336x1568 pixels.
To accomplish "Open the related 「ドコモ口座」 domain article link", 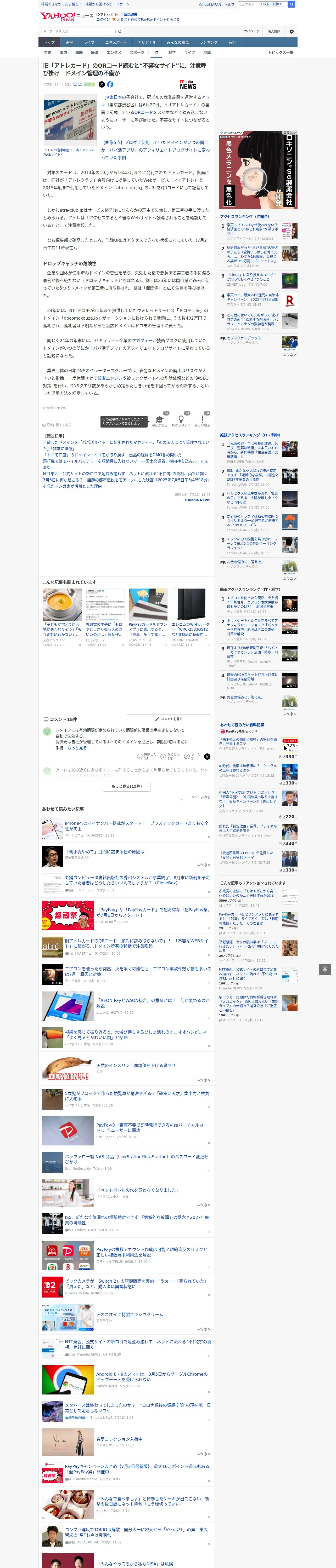I will click(112, 455).
